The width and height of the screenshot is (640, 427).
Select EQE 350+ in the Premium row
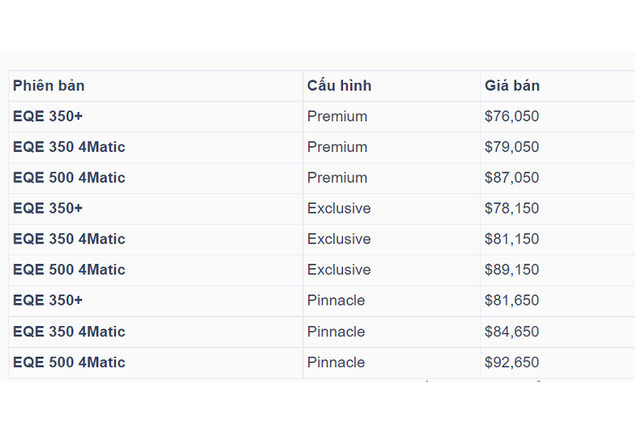click(x=47, y=116)
